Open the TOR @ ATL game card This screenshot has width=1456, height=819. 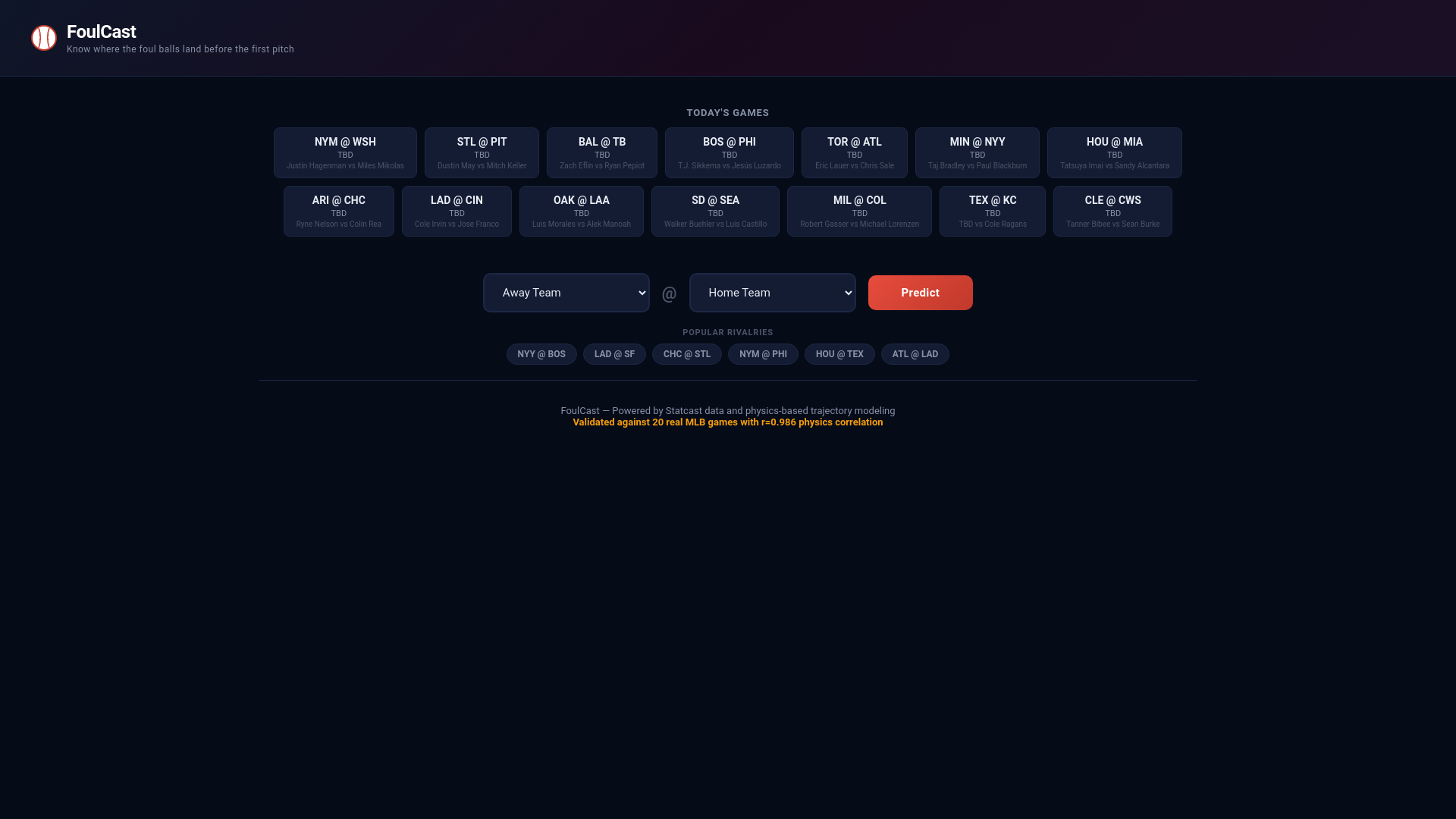[854, 152]
